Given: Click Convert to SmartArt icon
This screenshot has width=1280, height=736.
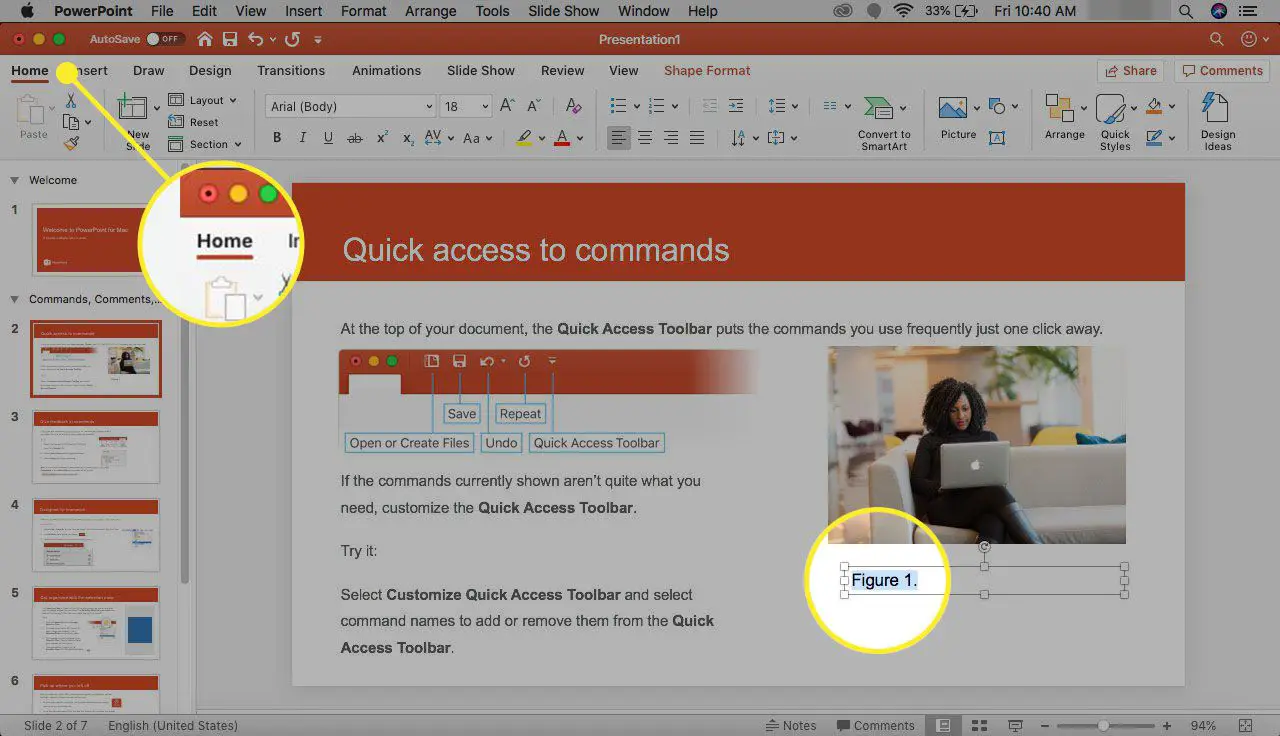Looking at the screenshot, I should 878,108.
